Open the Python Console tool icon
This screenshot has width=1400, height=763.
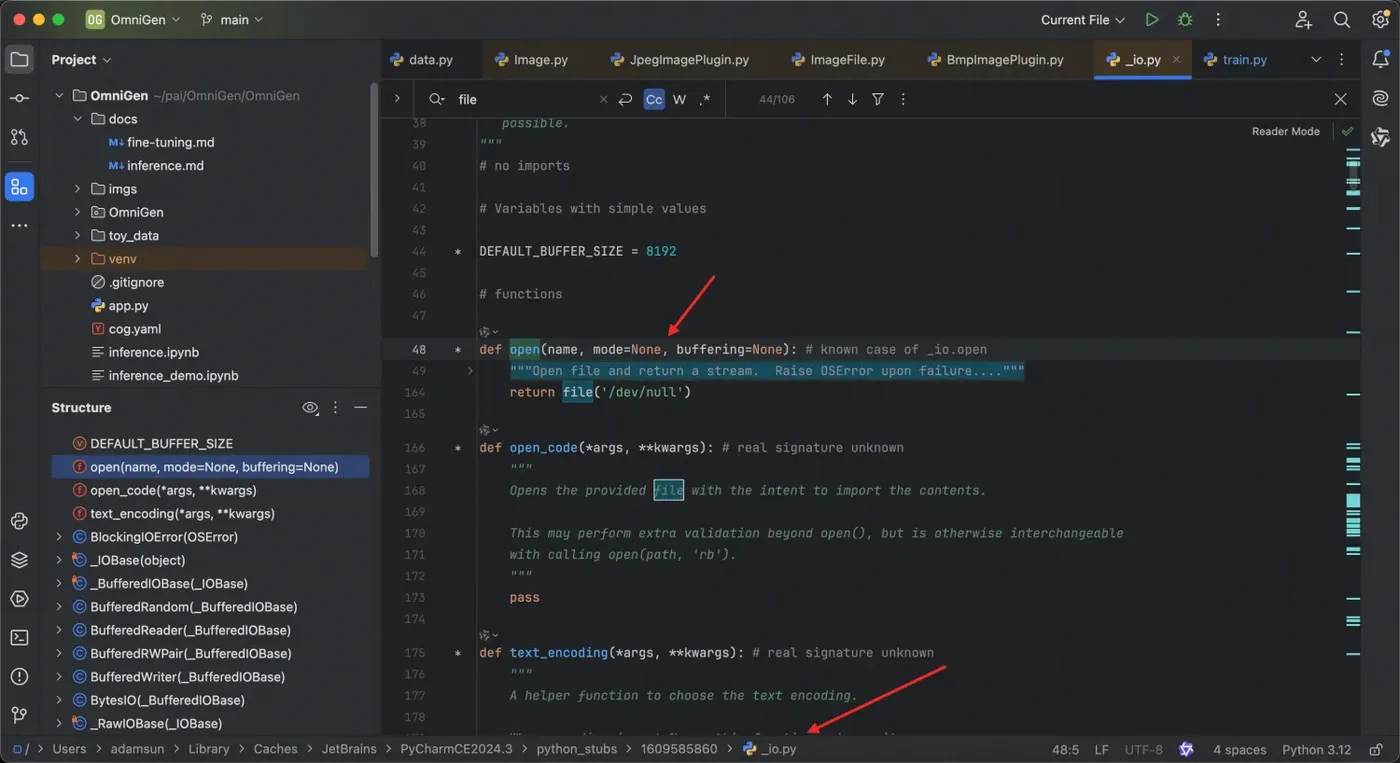(19, 520)
